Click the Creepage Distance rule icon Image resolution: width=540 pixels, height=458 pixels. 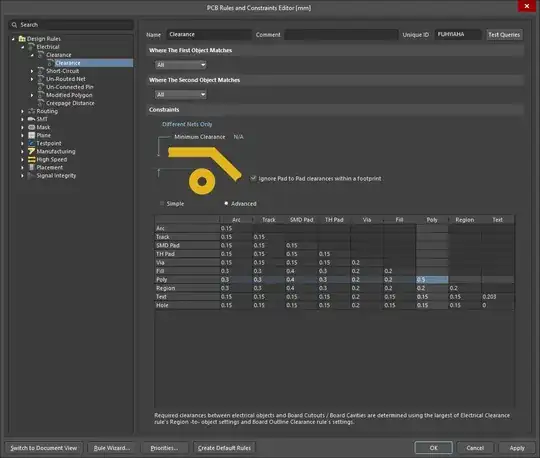(x=41, y=103)
